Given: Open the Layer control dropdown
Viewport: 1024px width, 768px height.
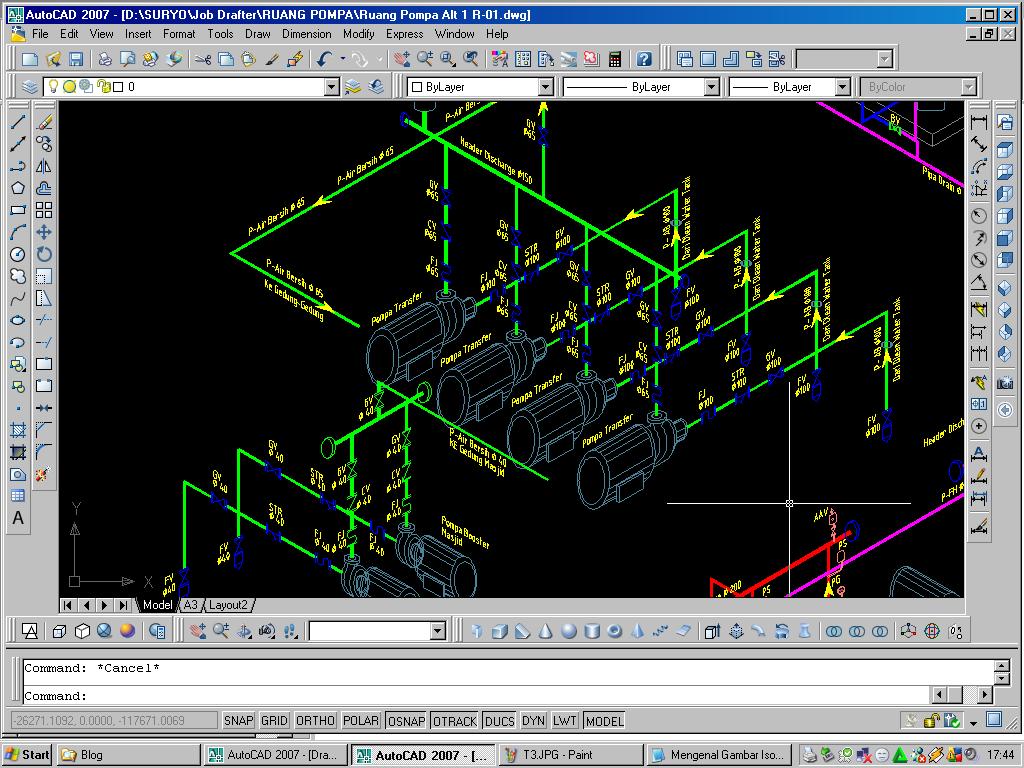Looking at the screenshot, I should (330, 86).
